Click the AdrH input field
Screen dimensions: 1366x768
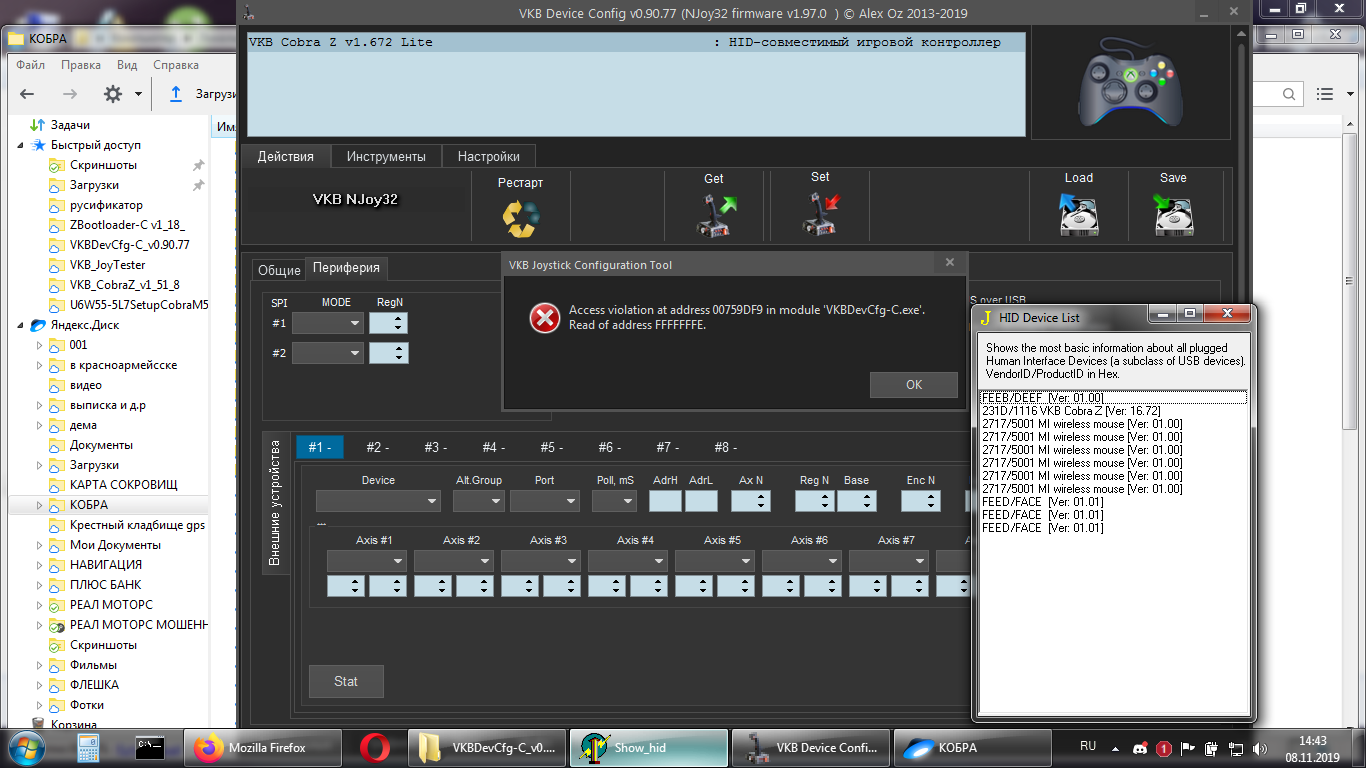tap(665, 502)
